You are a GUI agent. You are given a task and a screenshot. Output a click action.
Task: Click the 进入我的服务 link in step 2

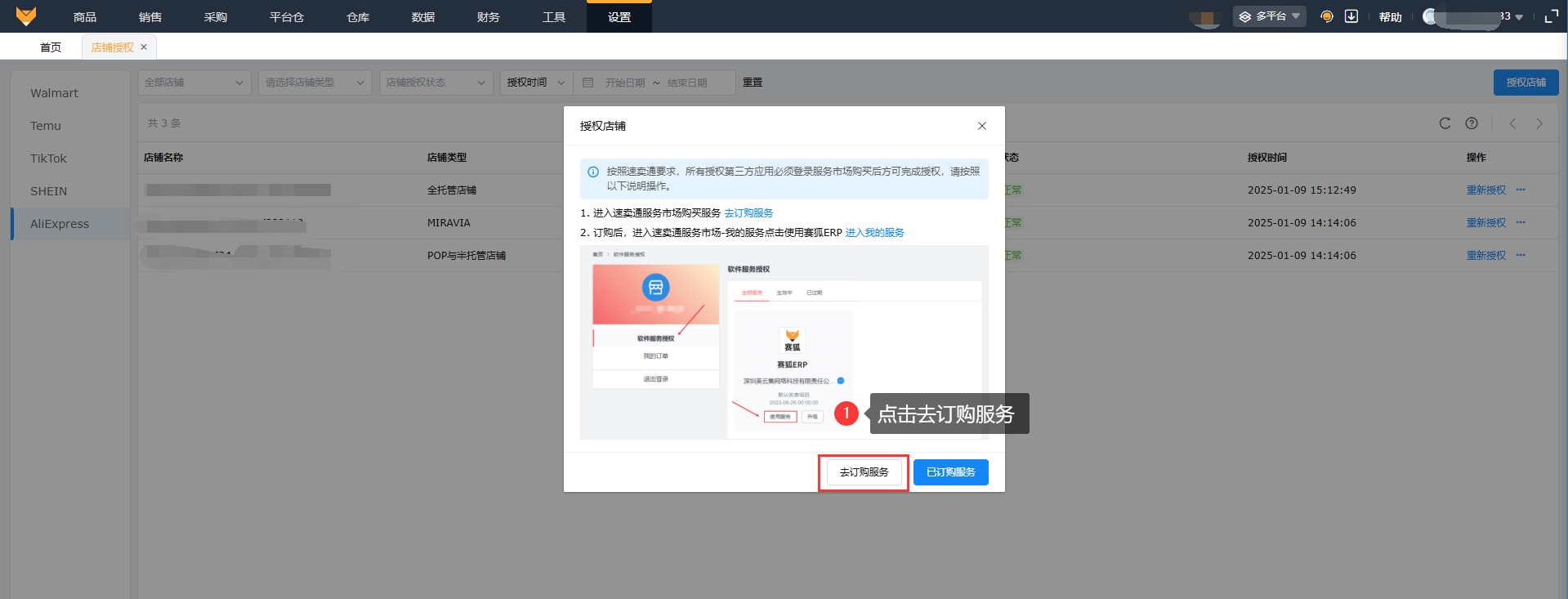pyautogui.click(x=875, y=233)
